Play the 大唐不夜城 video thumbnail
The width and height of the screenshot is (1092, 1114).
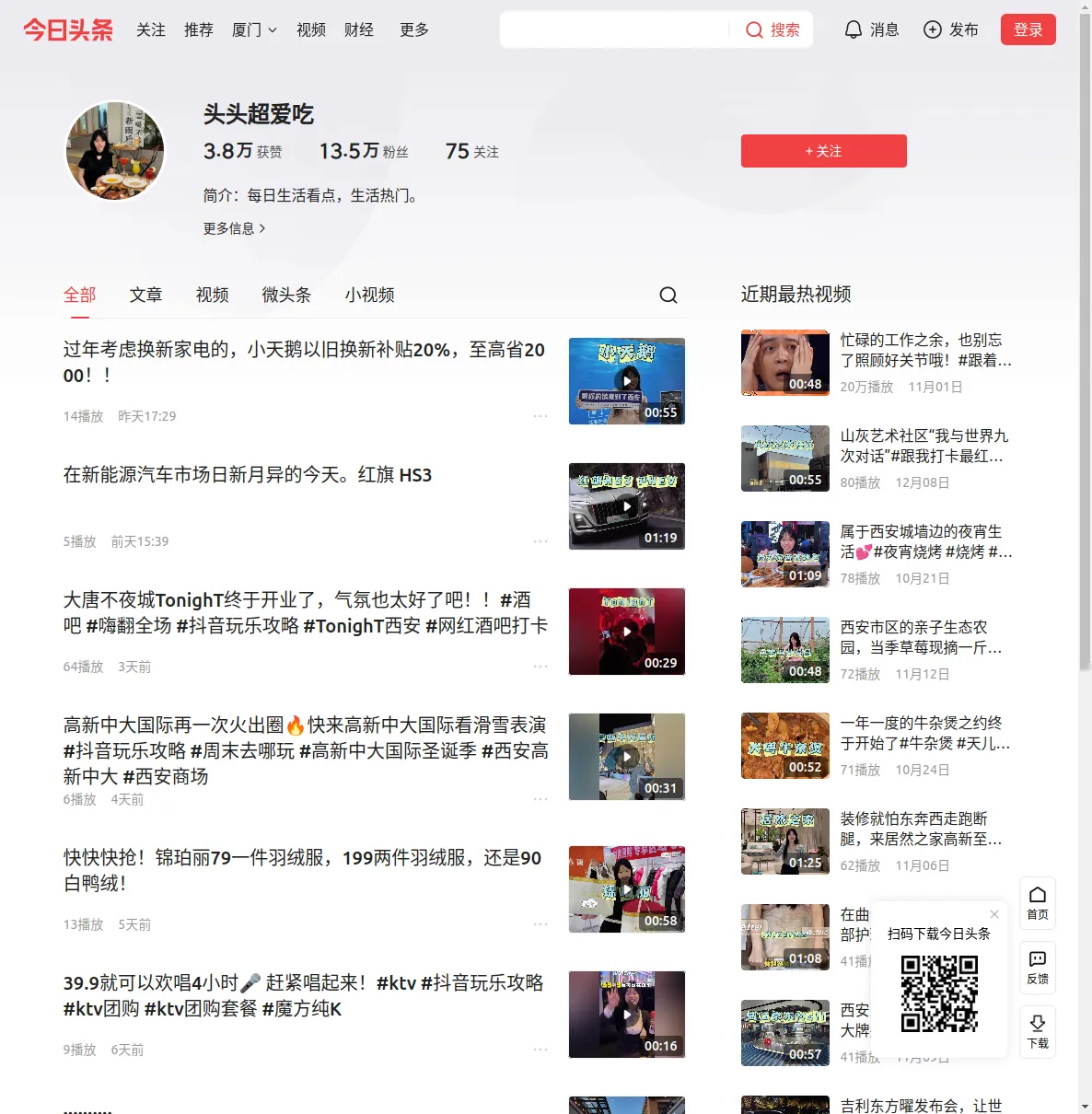tap(627, 632)
